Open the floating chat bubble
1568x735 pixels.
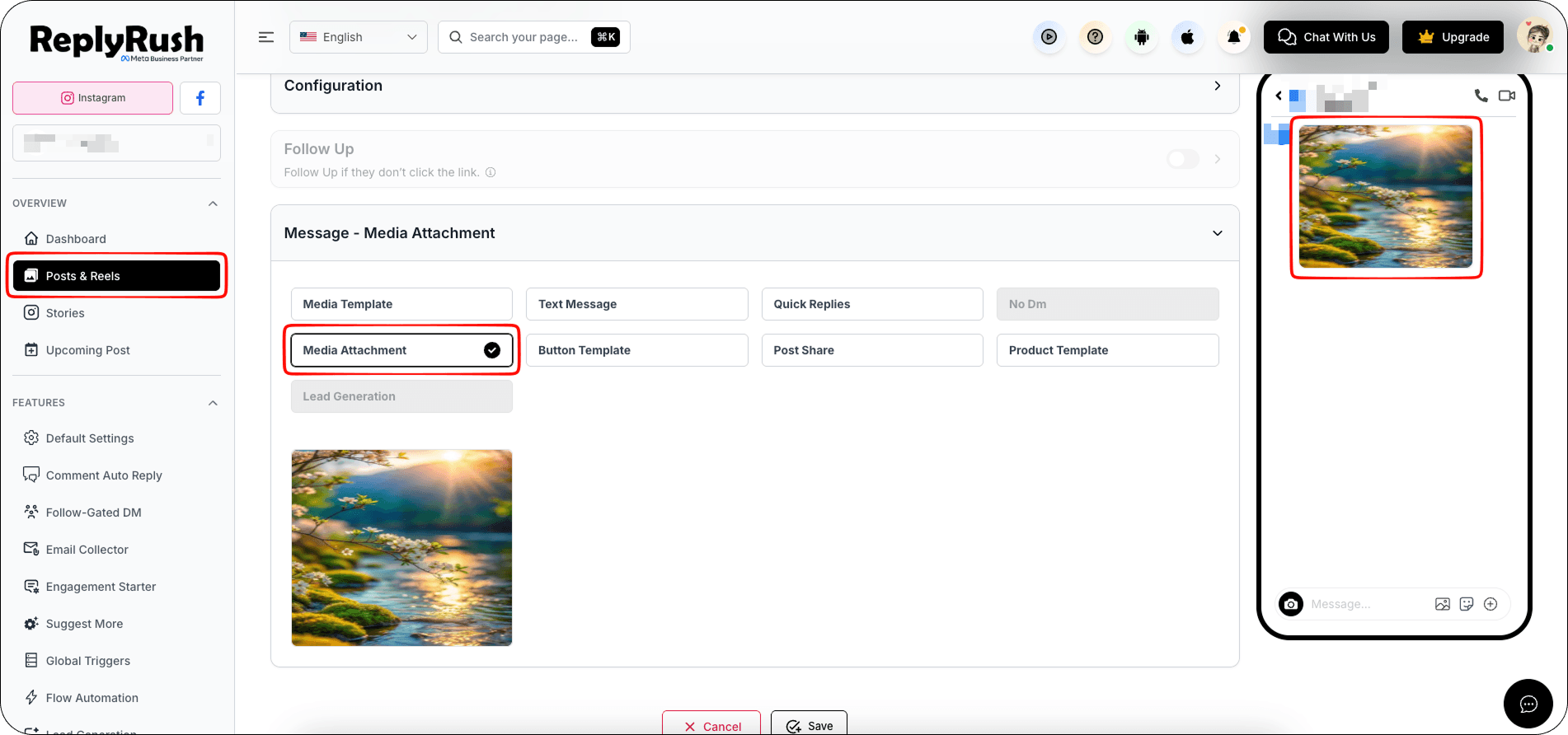tap(1528, 704)
